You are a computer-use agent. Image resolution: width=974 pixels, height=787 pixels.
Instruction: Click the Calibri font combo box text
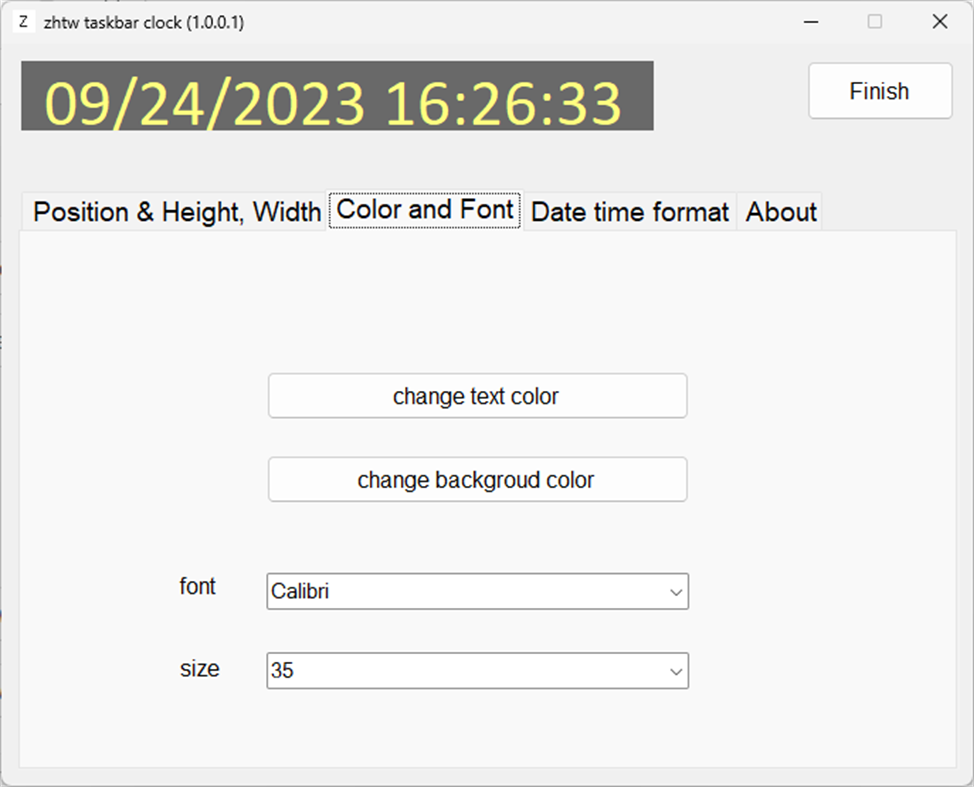300,591
